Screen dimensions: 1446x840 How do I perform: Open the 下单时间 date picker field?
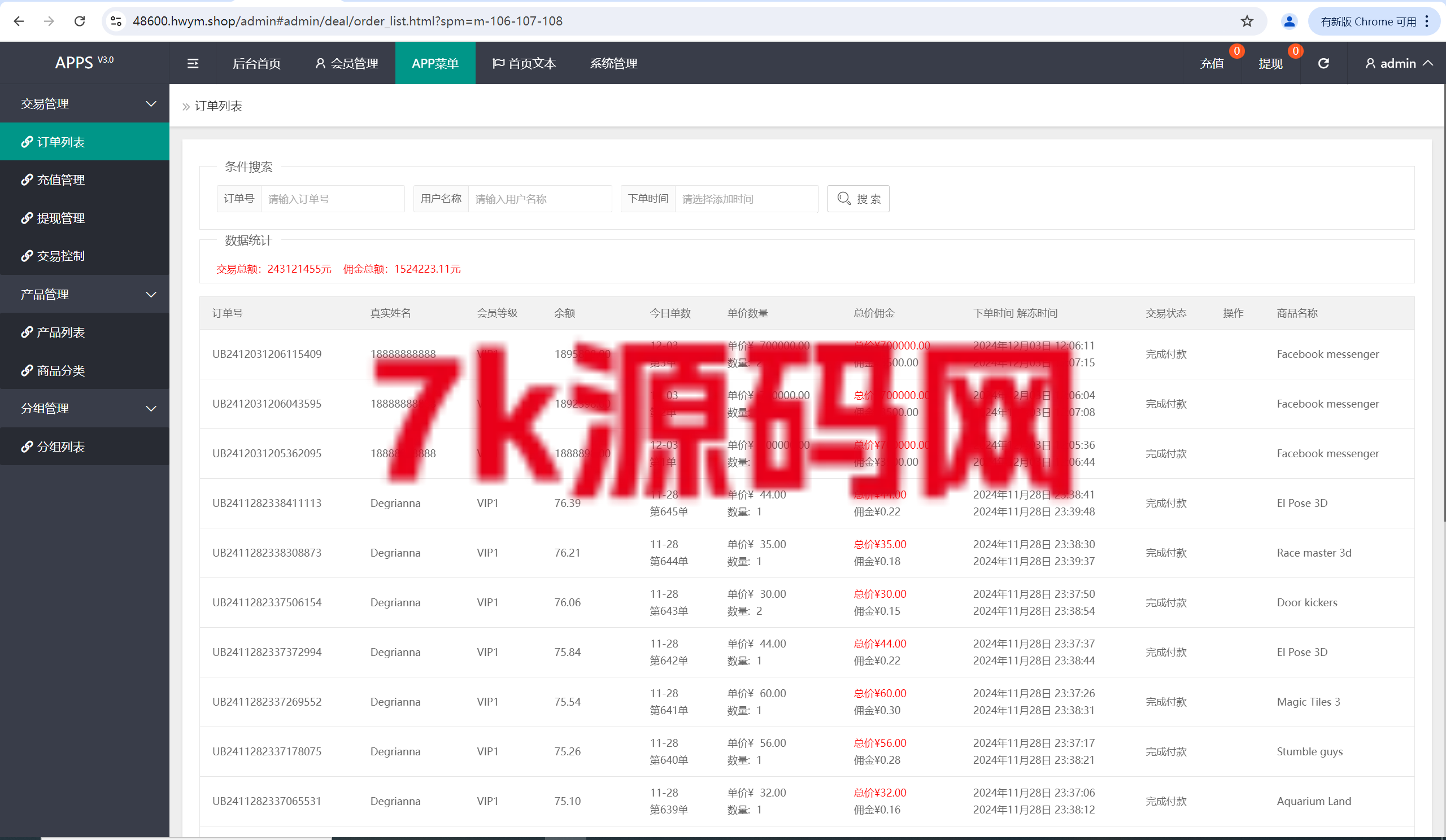[x=747, y=199]
